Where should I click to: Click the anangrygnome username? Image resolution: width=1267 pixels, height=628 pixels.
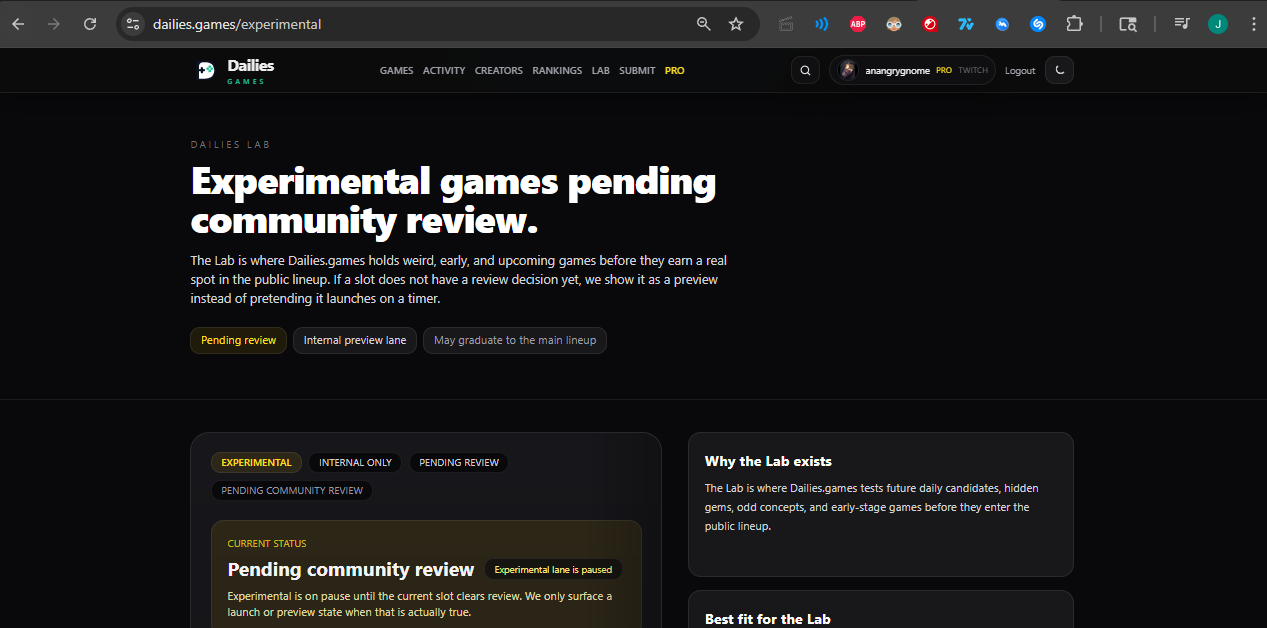898,71
